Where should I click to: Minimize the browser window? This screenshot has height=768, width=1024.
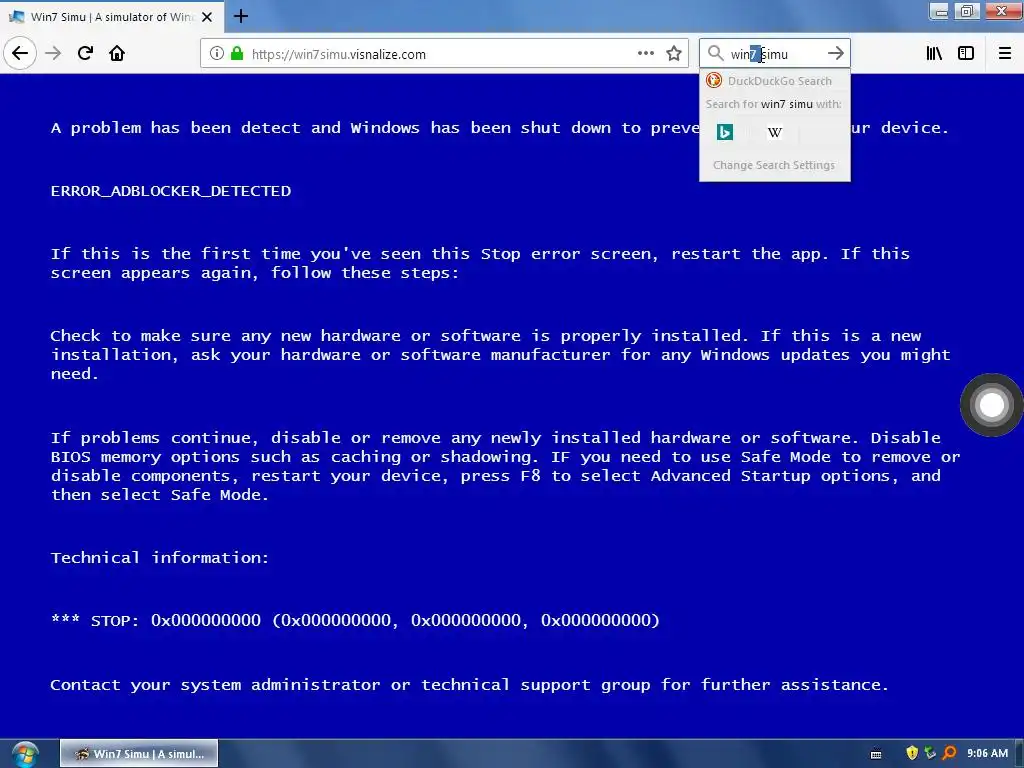(940, 10)
